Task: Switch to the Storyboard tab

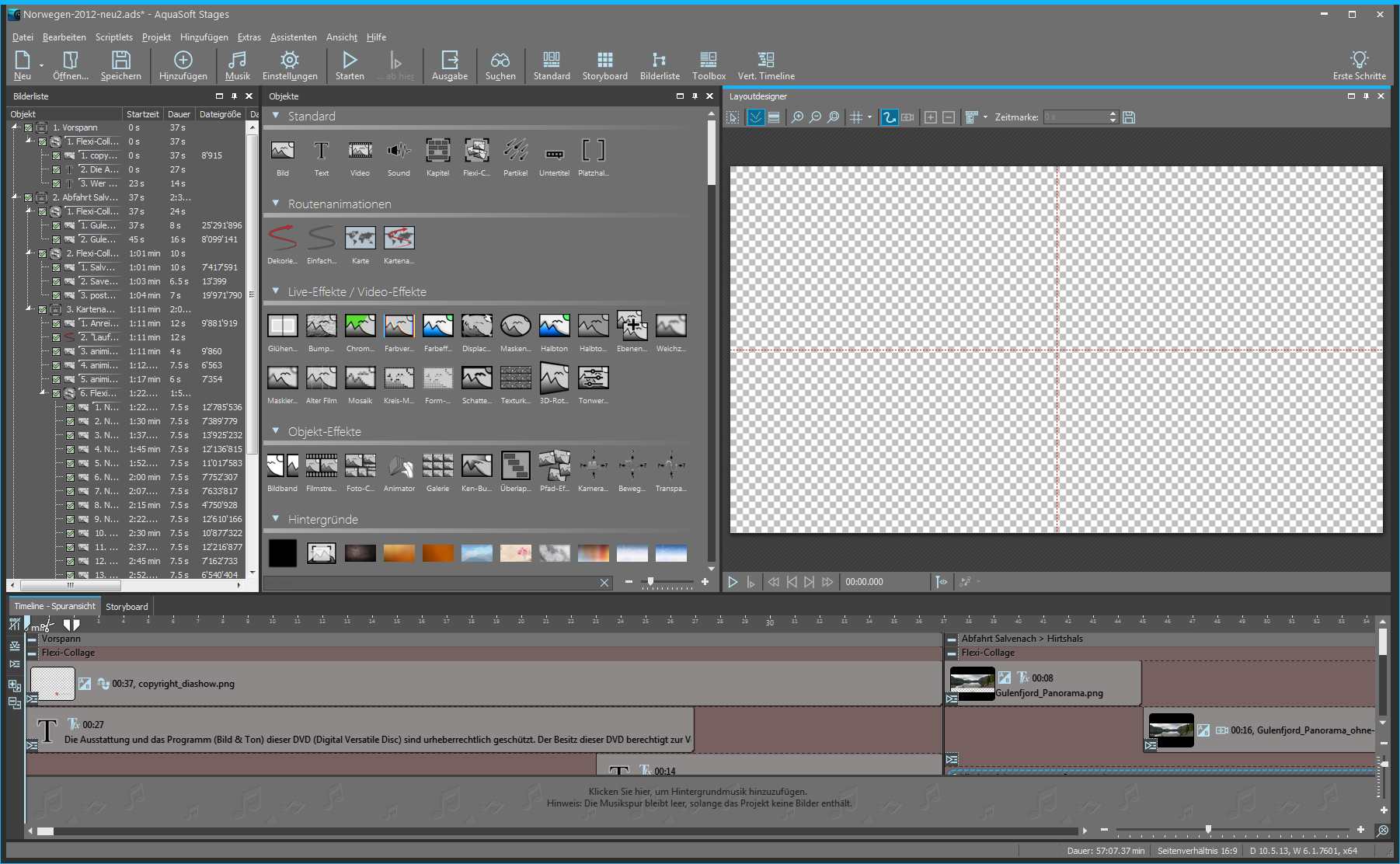Action: [x=127, y=607]
